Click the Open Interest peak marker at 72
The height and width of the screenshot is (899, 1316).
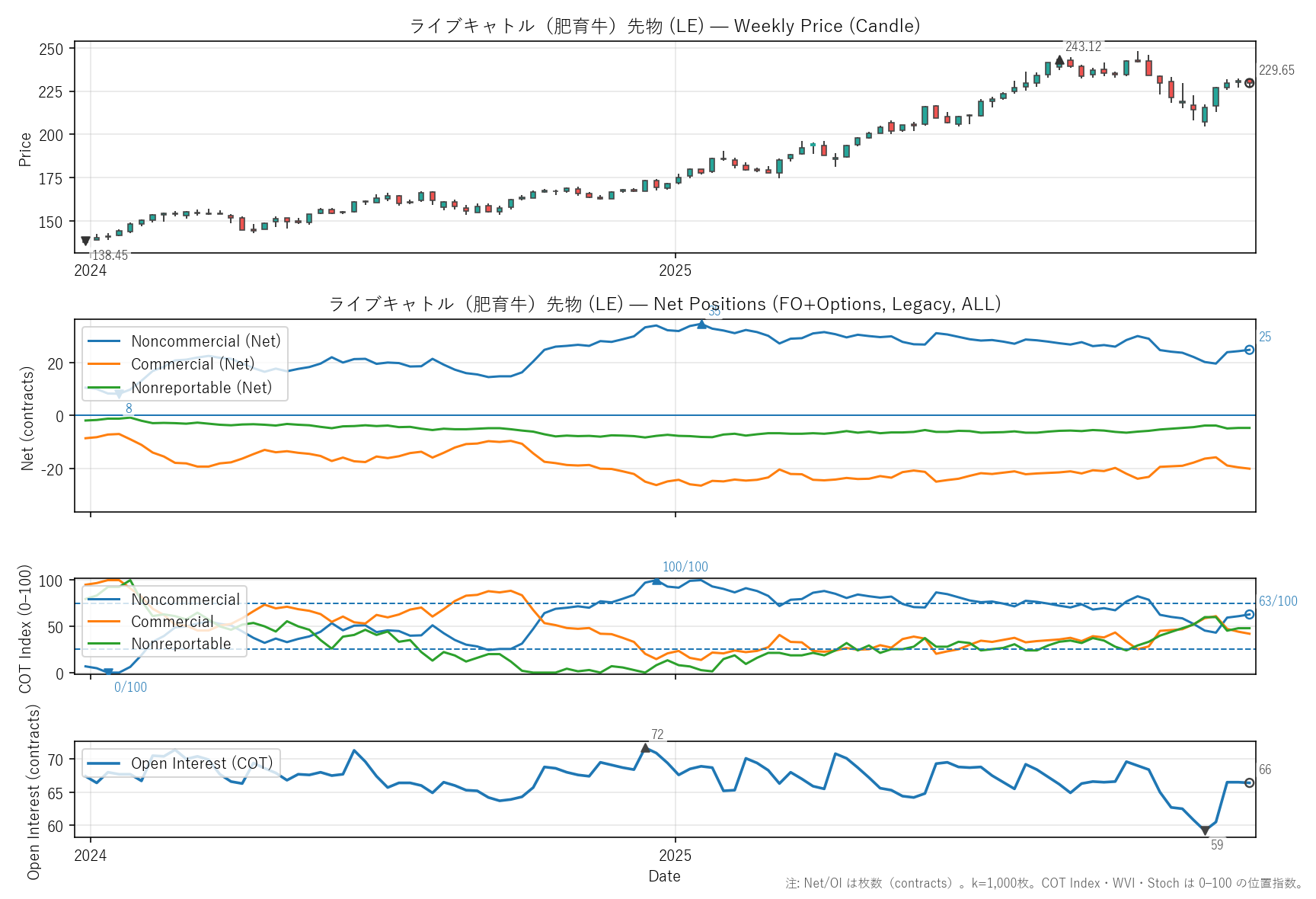[x=645, y=748]
